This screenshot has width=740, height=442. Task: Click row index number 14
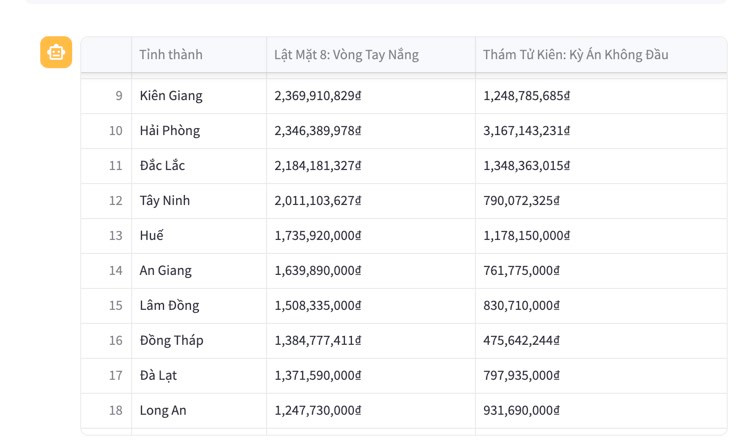coord(116,270)
